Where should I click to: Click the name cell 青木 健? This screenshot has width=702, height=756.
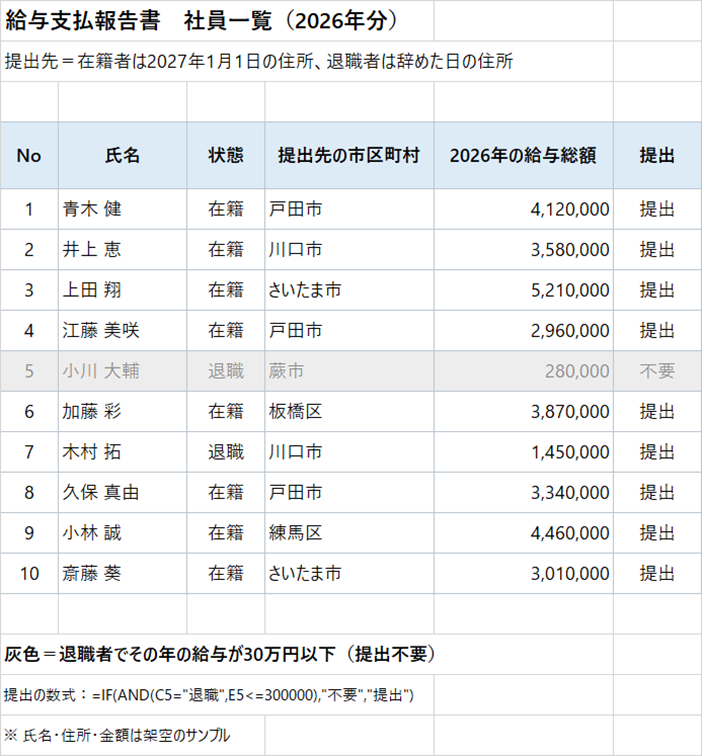(122, 209)
